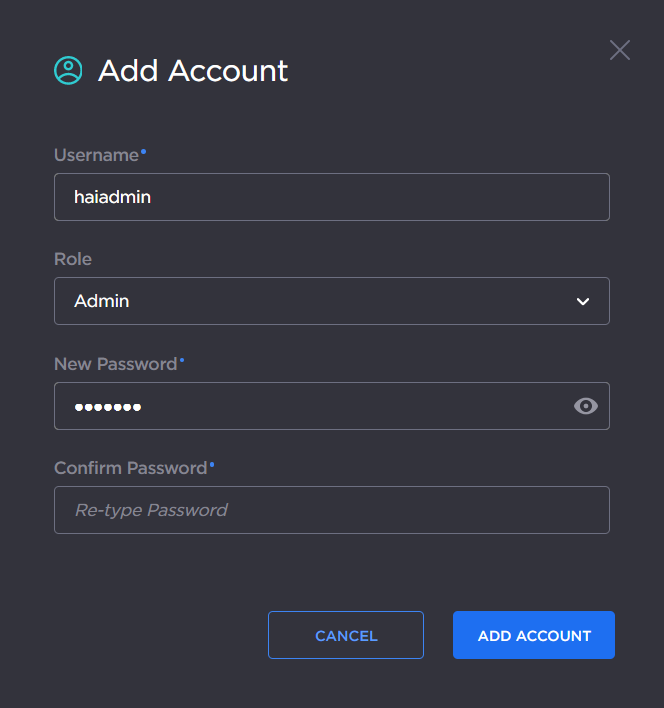Click the required asterisk beside Username
Viewport: 664px width, 708px height.
coord(143,152)
